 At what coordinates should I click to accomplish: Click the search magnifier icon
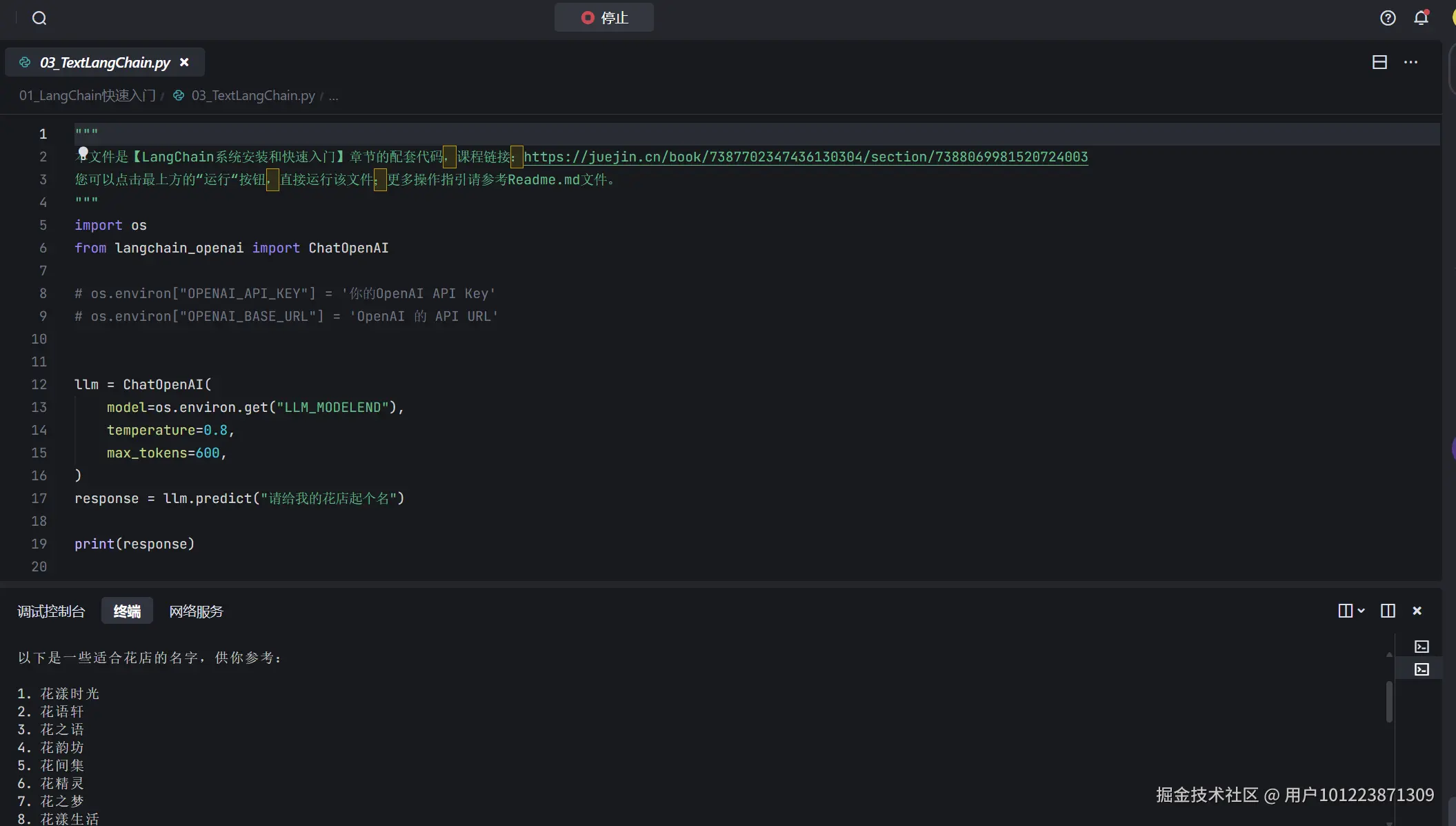(39, 18)
